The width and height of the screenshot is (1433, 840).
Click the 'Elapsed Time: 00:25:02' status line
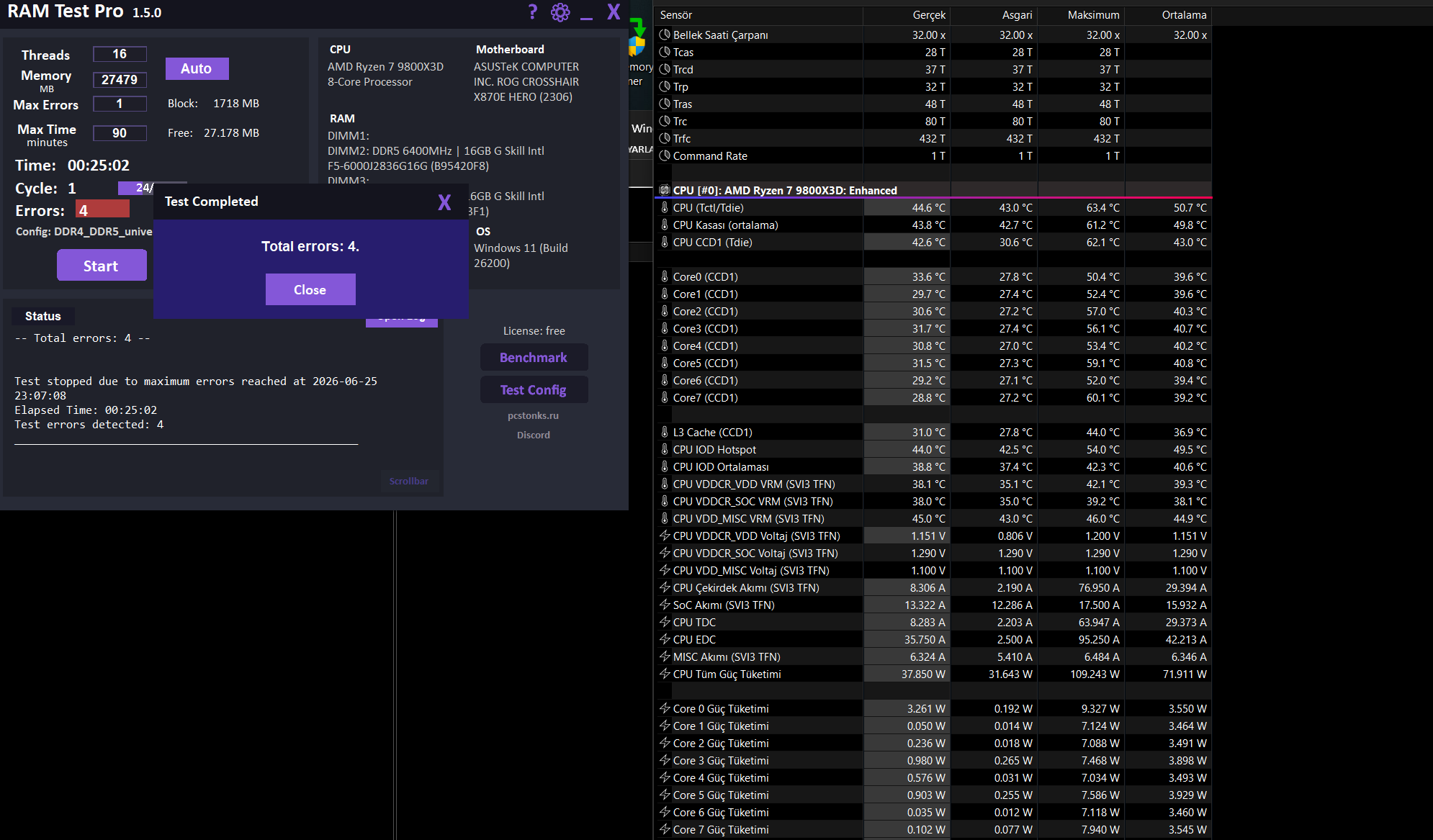[86, 410]
